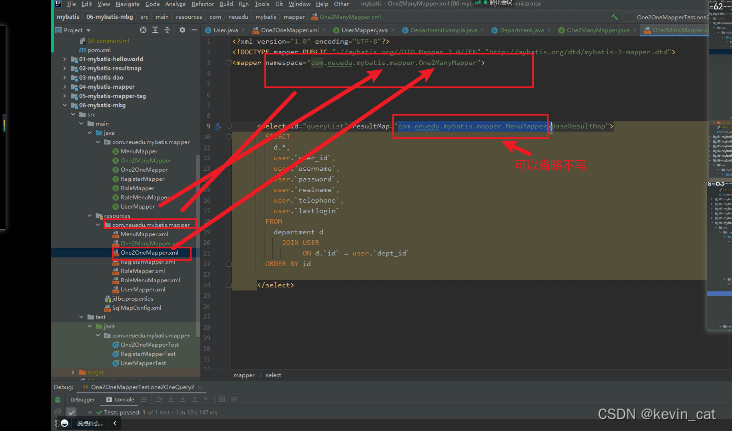Screen dimensions: 732x431
Task: Select One2OneMapperTest class in test folder
Action: pyautogui.click(x=146, y=345)
